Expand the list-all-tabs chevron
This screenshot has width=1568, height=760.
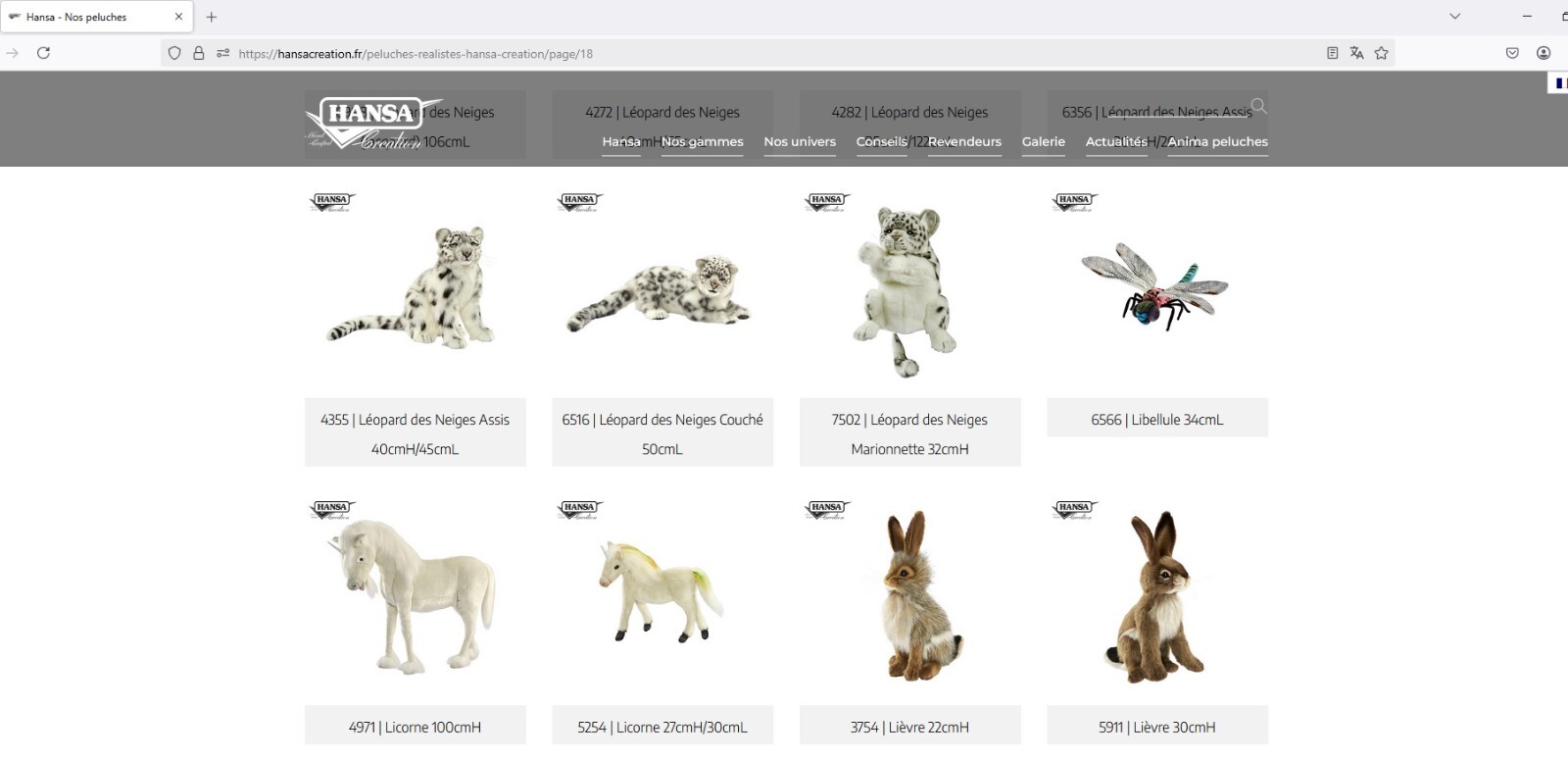point(1455,17)
